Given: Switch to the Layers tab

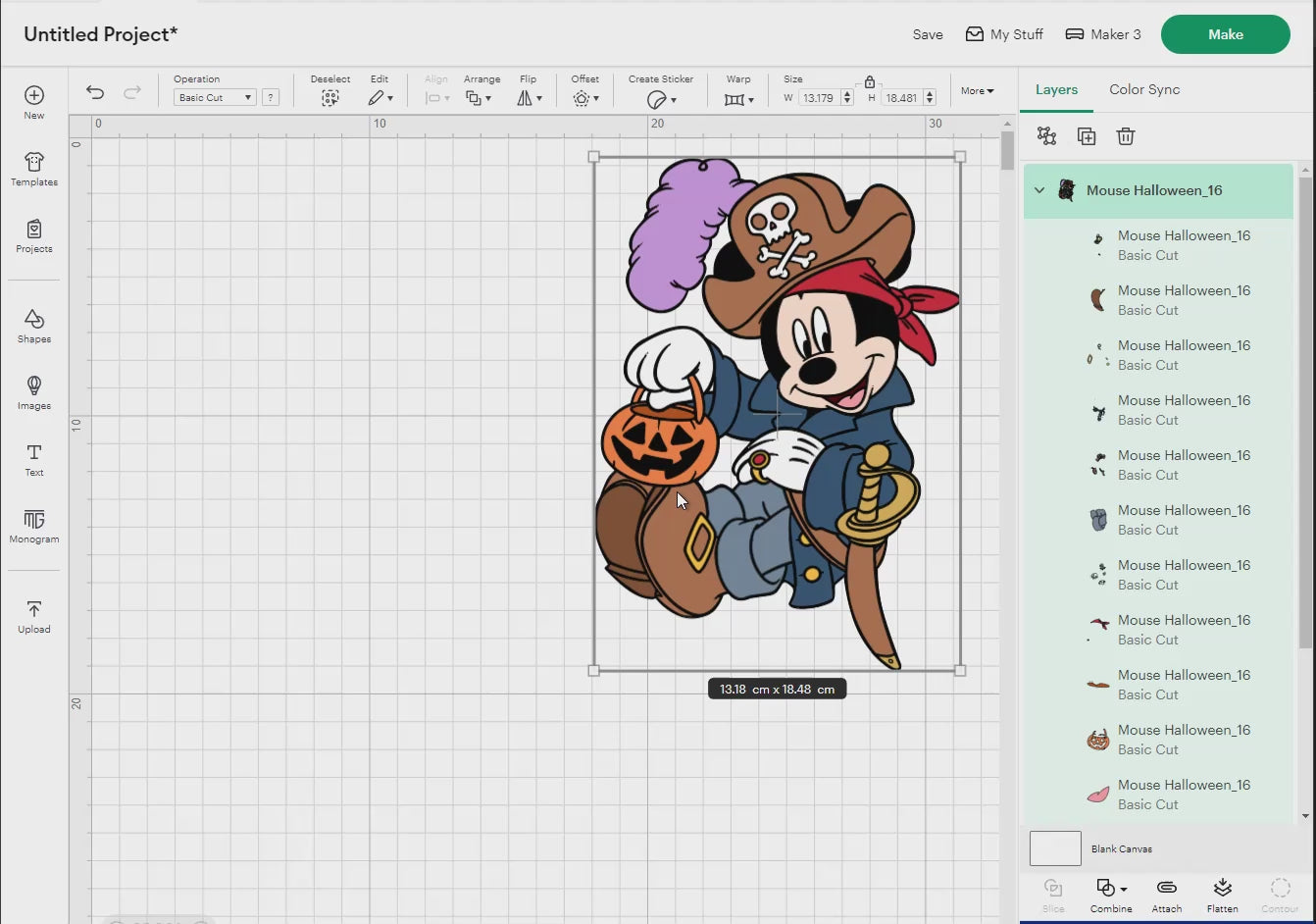Looking at the screenshot, I should click(1056, 89).
